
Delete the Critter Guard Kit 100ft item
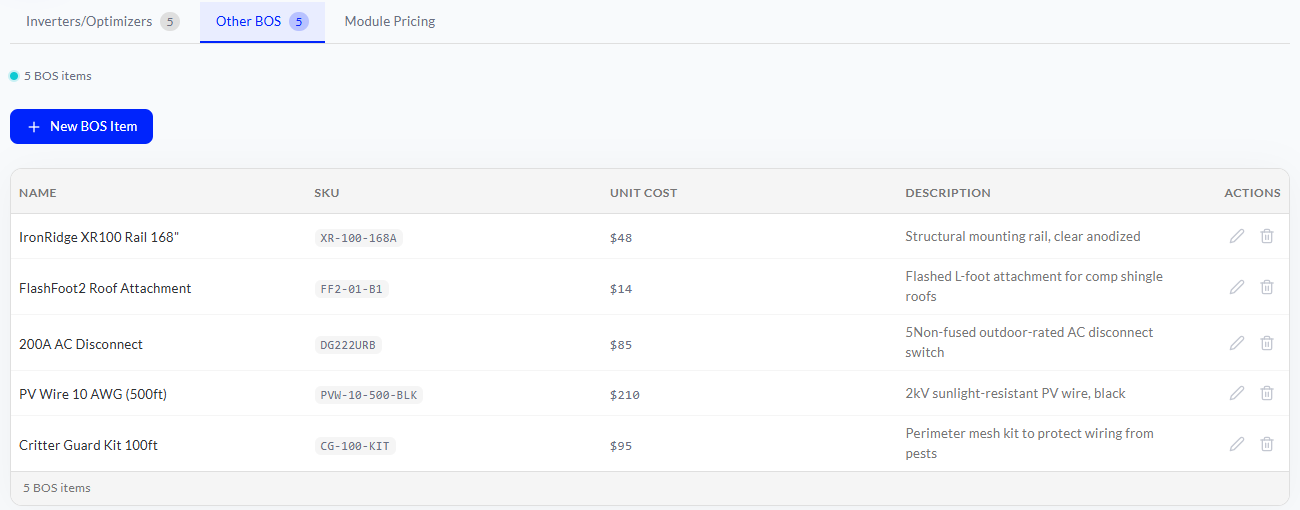point(1267,444)
